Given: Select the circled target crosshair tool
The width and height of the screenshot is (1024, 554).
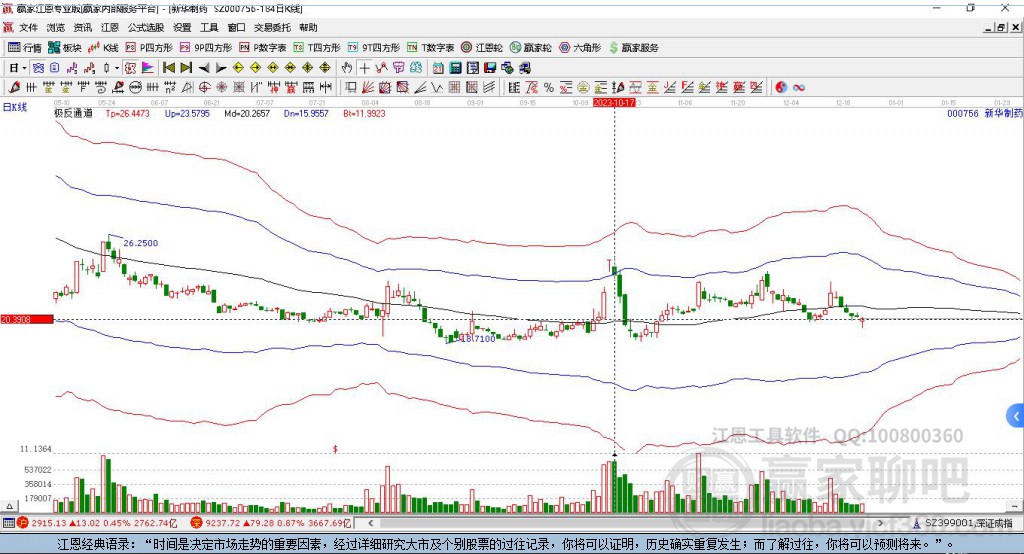Looking at the screenshot, I should point(204,87).
